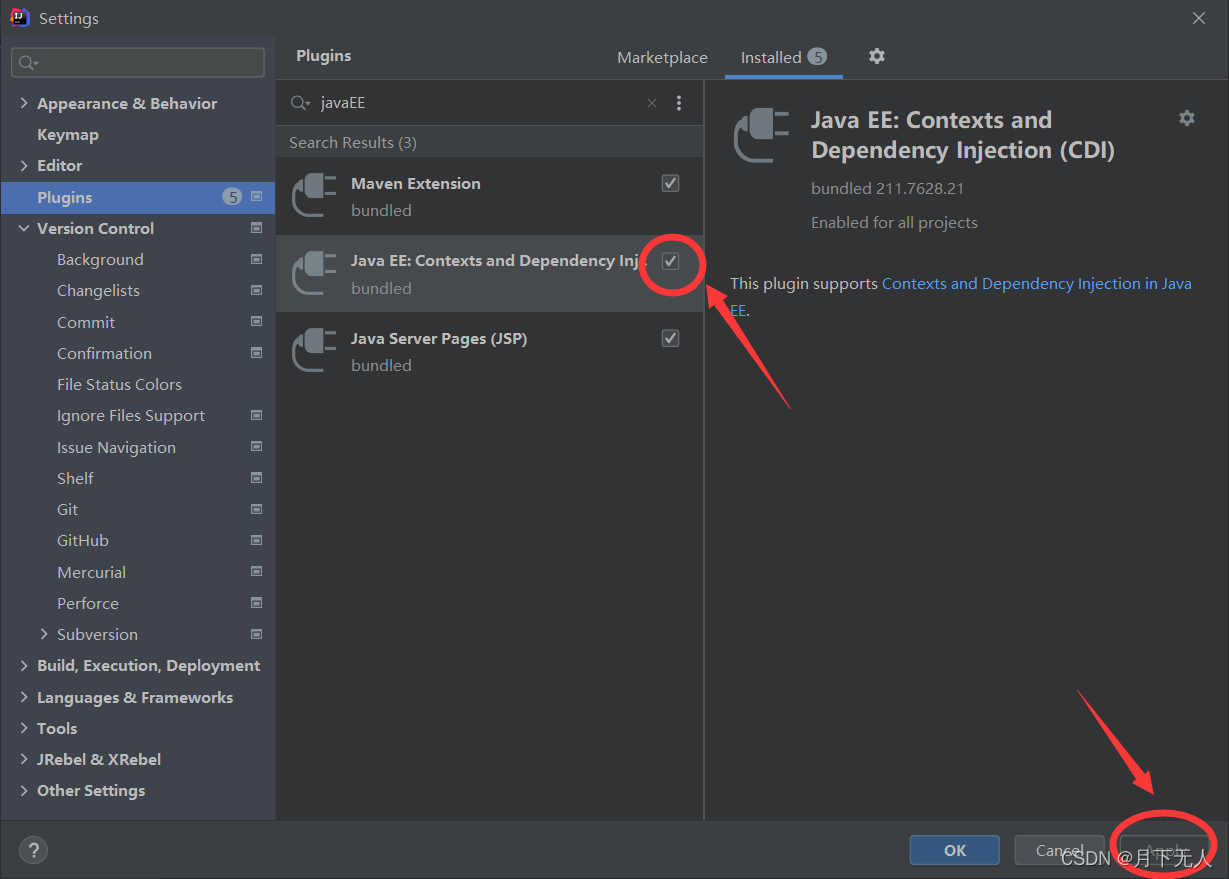Clear the javaEE search with the X icon

pyautogui.click(x=651, y=103)
